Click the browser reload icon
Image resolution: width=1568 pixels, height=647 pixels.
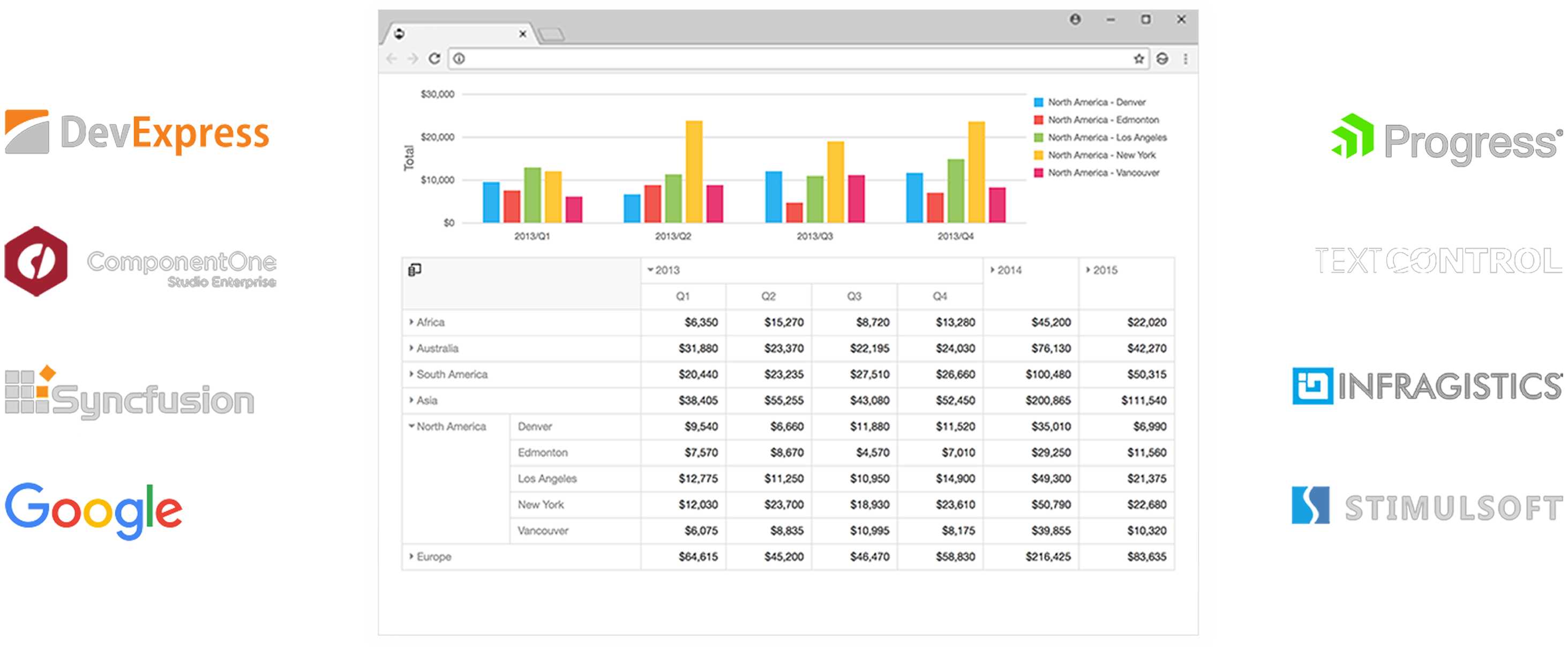pyautogui.click(x=434, y=58)
